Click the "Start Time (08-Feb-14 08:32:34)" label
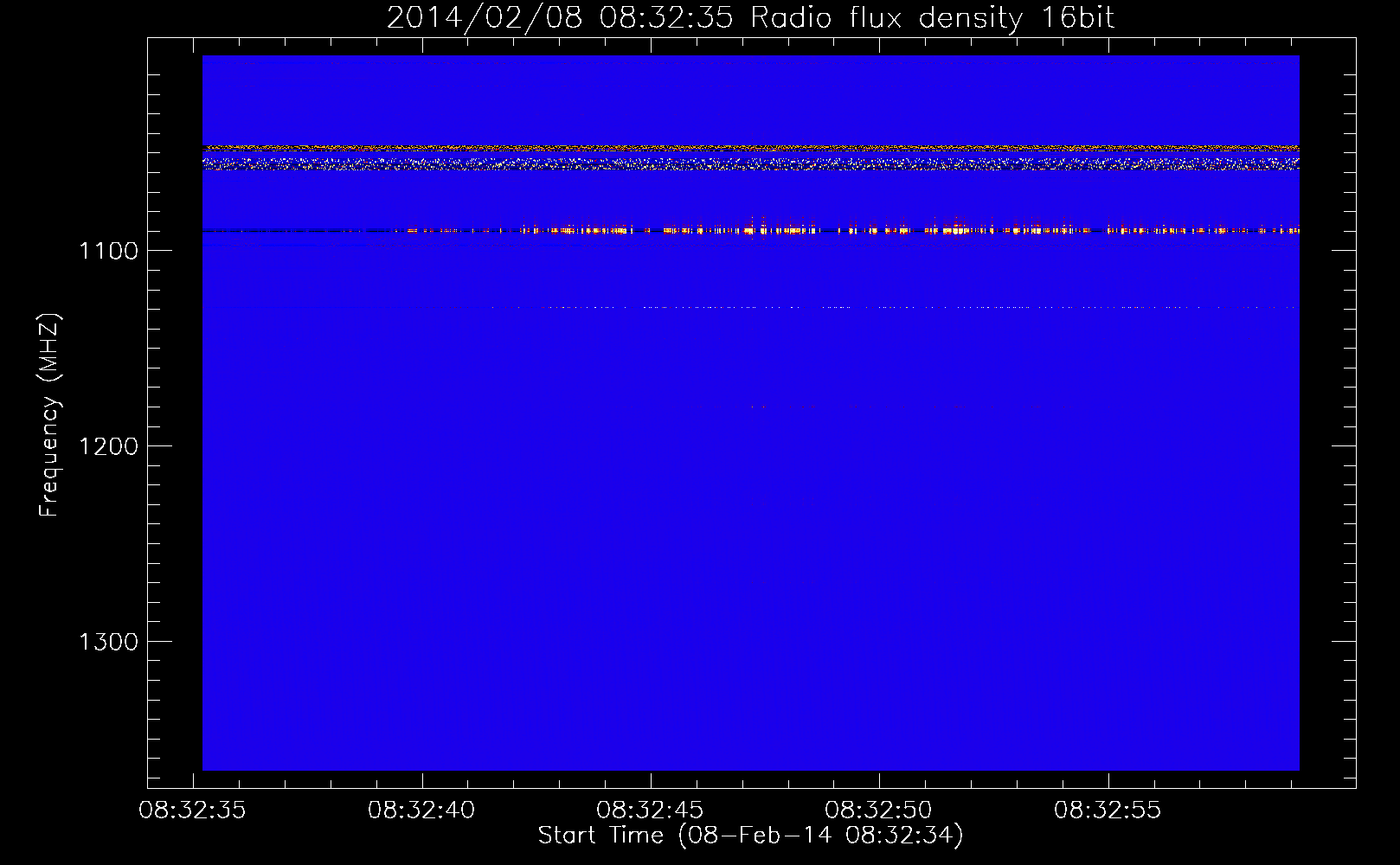The height and width of the screenshot is (865, 1400). (x=750, y=836)
